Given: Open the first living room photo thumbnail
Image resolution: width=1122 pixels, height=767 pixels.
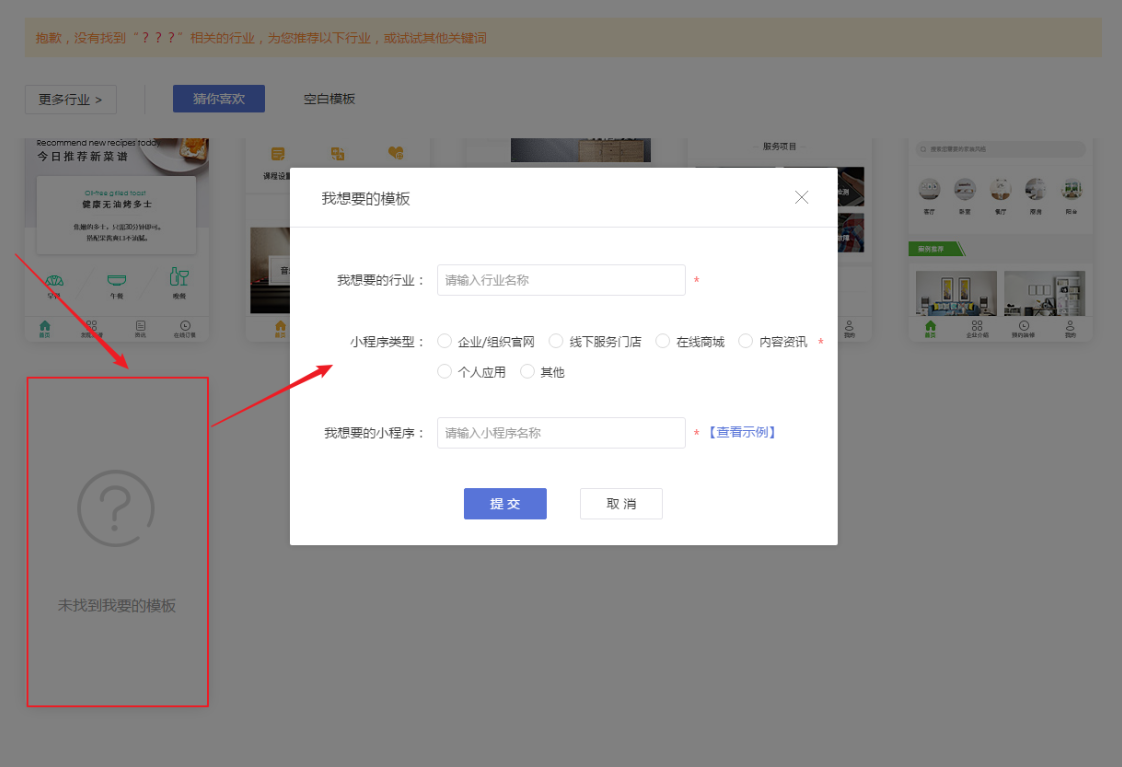Looking at the screenshot, I should (956, 293).
